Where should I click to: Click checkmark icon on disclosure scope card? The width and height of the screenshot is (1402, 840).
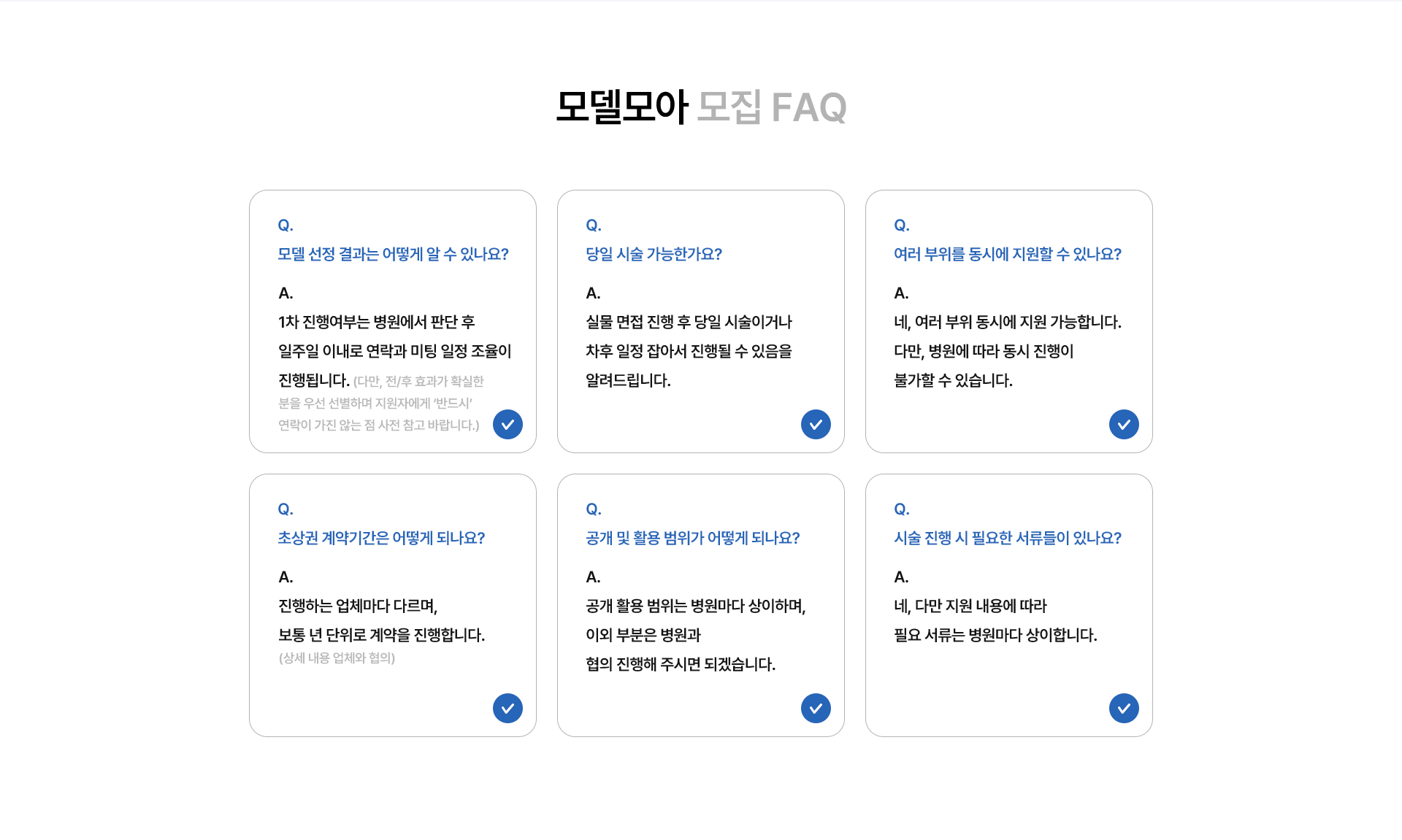pyautogui.click(x=816, y=708)
